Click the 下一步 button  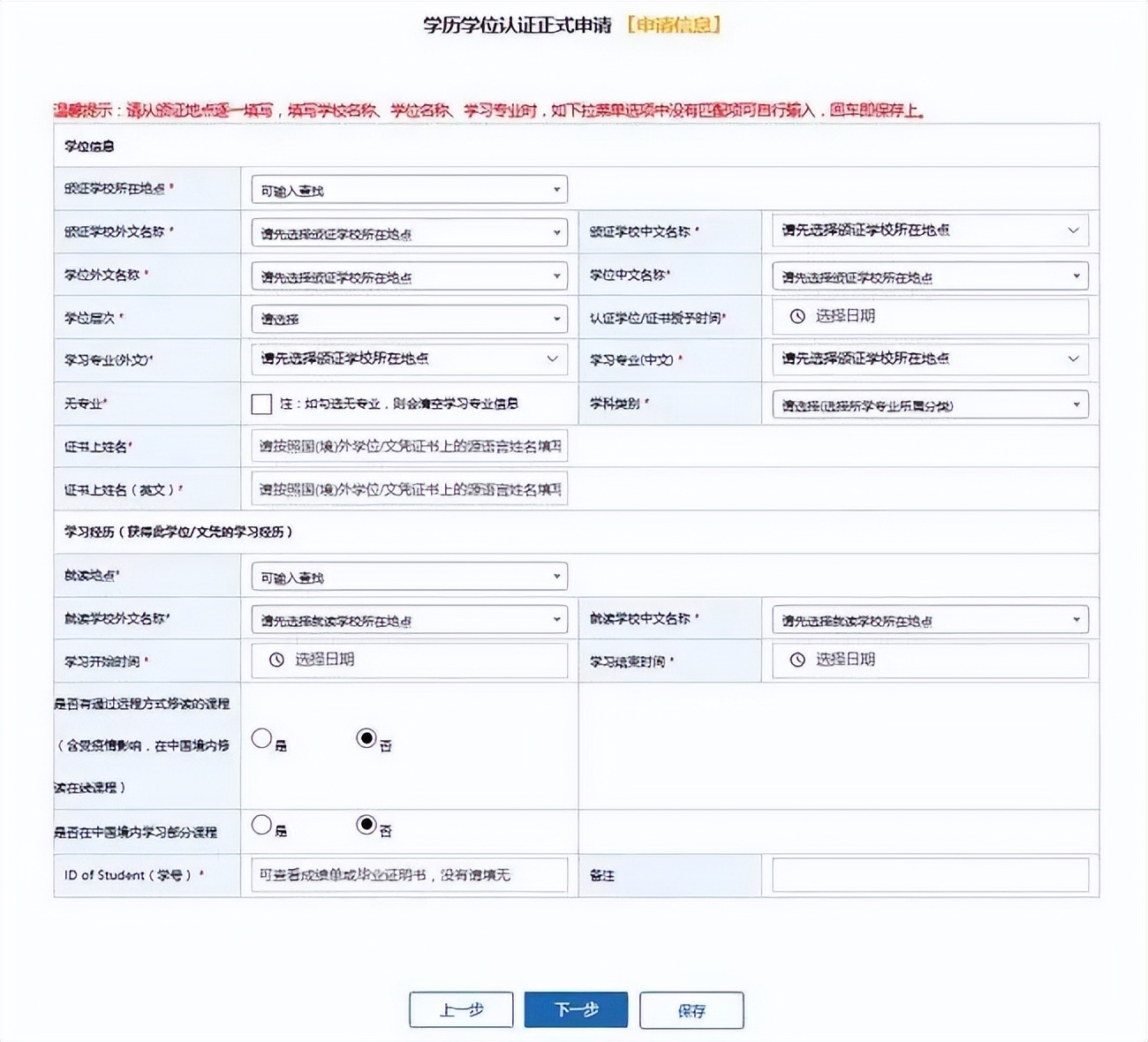tap(576, 1009)
